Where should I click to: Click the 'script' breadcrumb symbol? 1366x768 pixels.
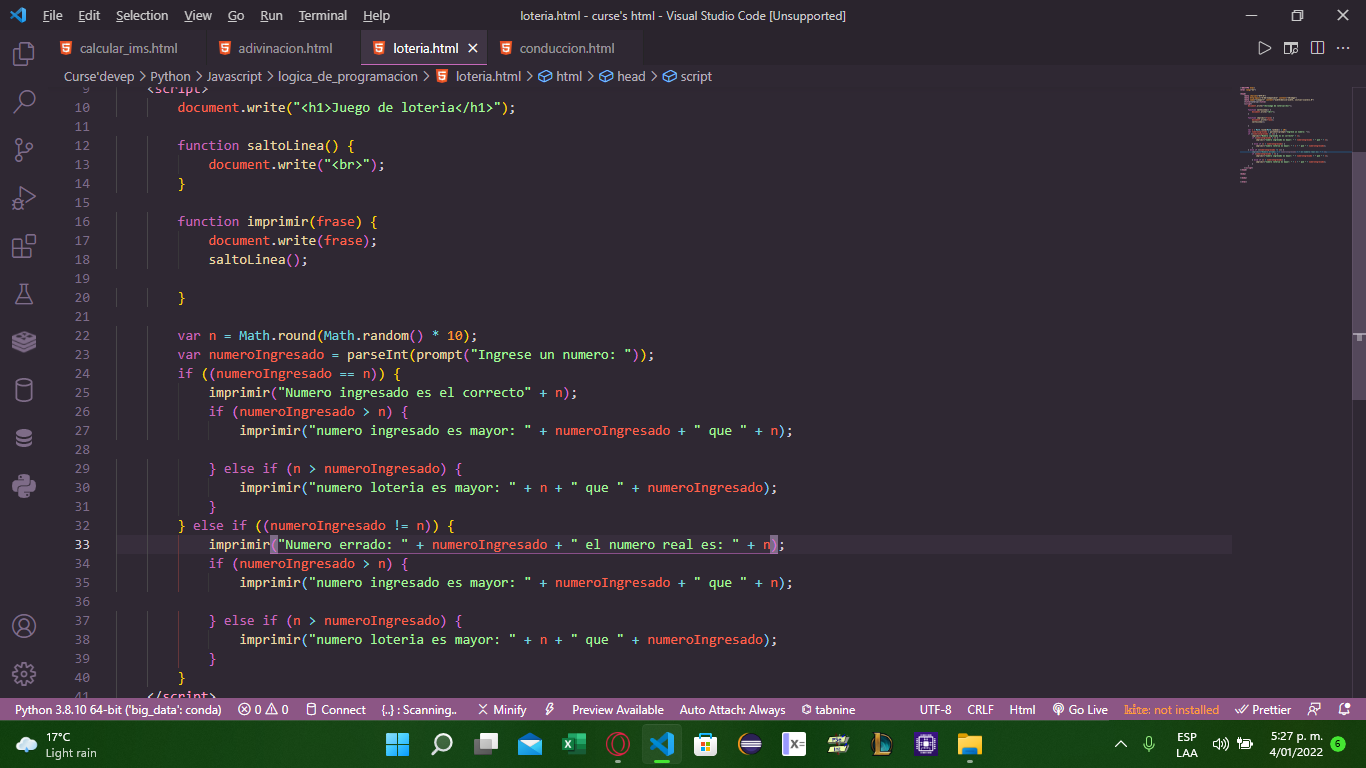687,76
